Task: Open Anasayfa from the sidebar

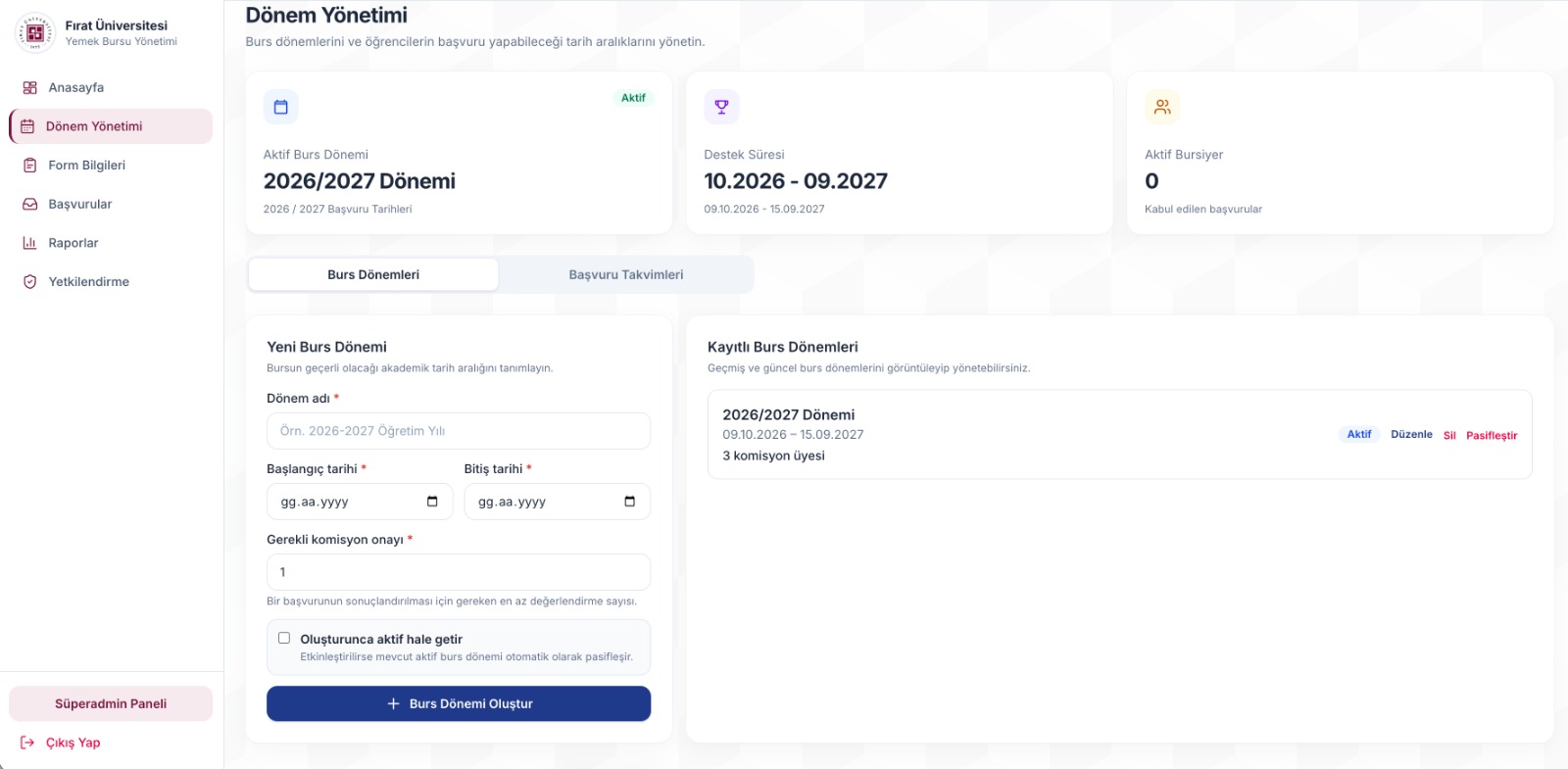Action: pos(111,88)
